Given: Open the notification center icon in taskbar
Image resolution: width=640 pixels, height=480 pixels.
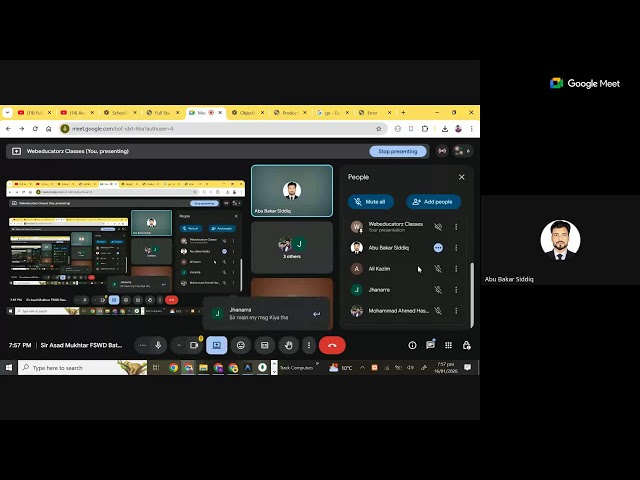Looking at the screenshot, I should tap(468, 368).
